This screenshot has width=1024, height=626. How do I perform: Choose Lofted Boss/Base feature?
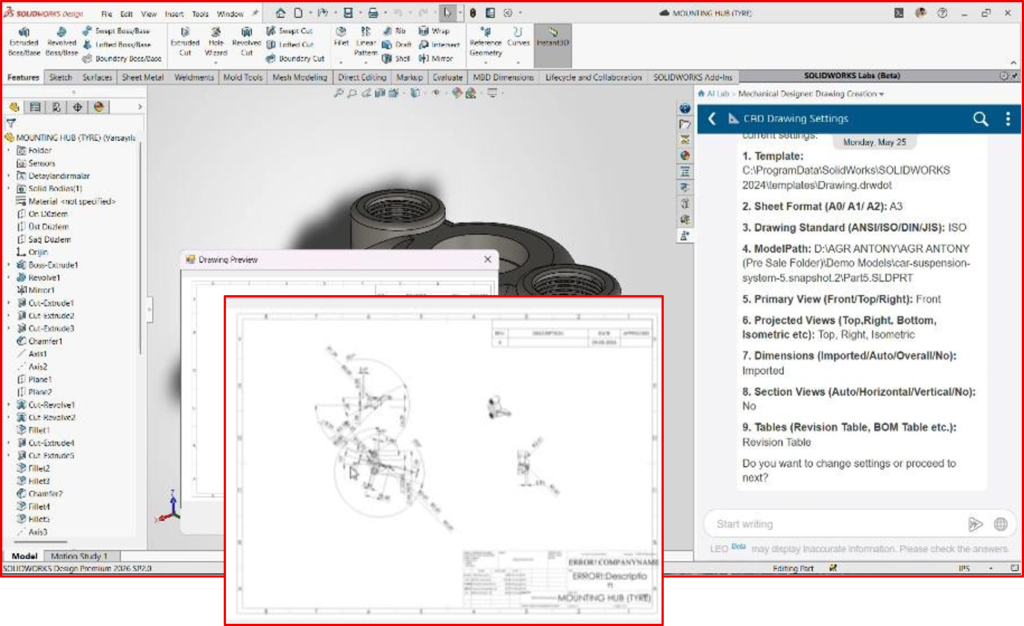[117, 44]
